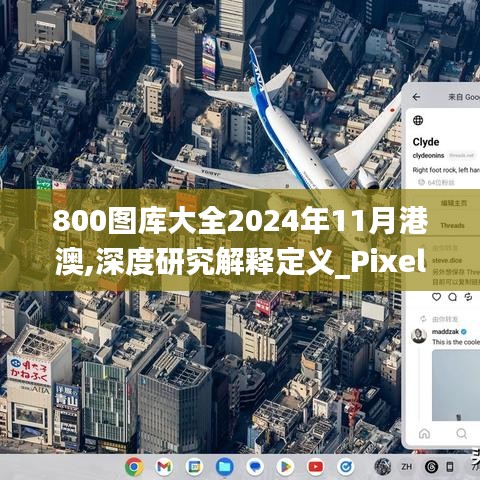Screen dimensions: 480x480
Task: Open the Tasks checkmark app icon
Action: pos(346,467)
